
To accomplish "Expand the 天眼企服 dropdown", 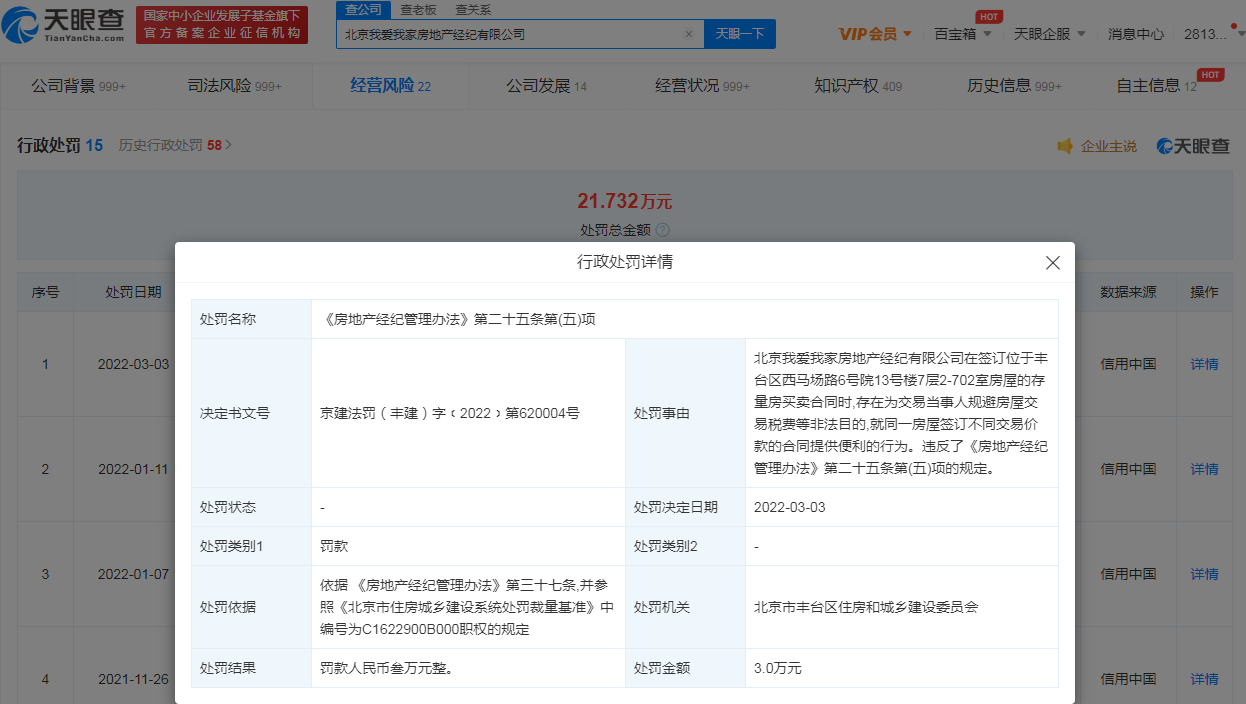I will click(x=1049, y=34).
